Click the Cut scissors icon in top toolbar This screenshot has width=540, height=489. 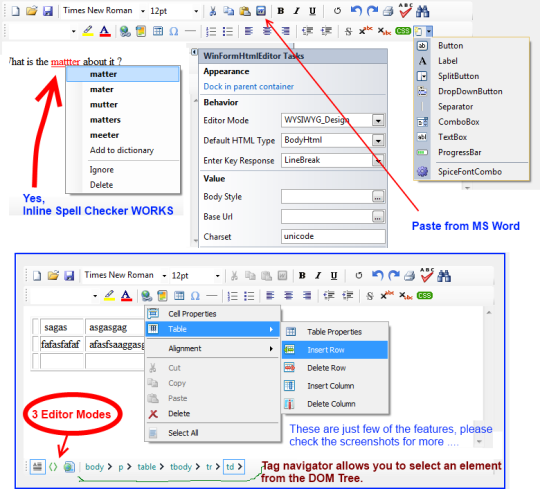click(x=213, y=11)
